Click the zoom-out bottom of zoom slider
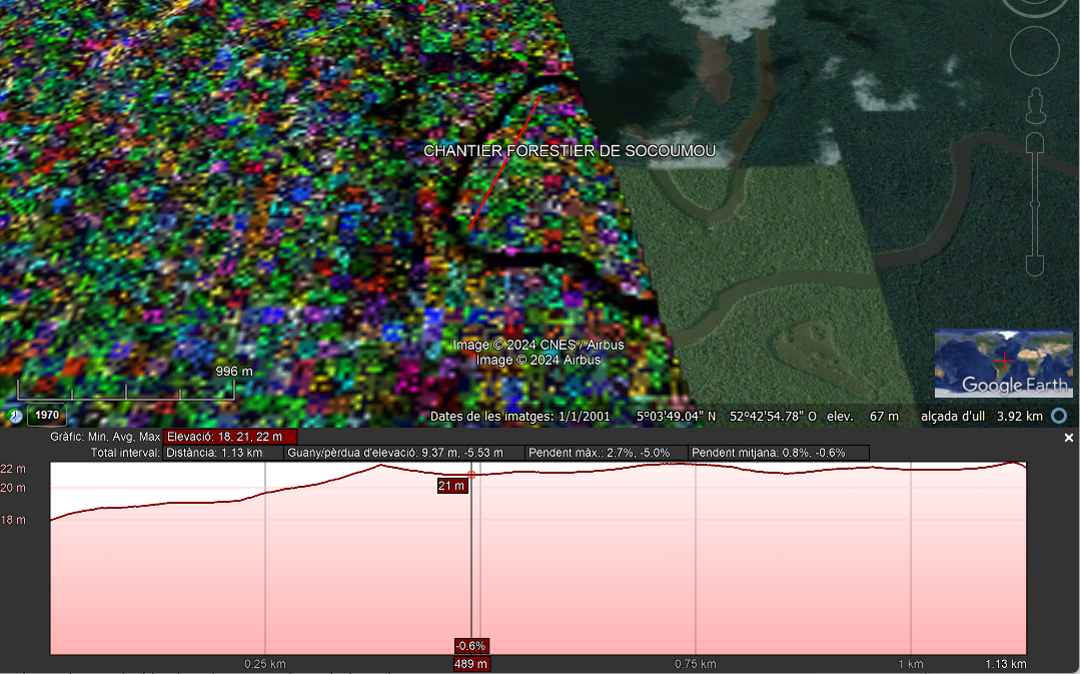The height and width of the screenshot is (674, 1080). click(x=1035, y=266)
